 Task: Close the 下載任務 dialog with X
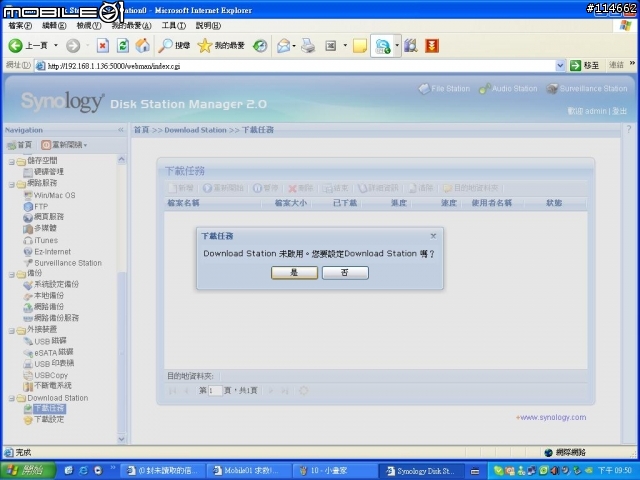point(433,236)
